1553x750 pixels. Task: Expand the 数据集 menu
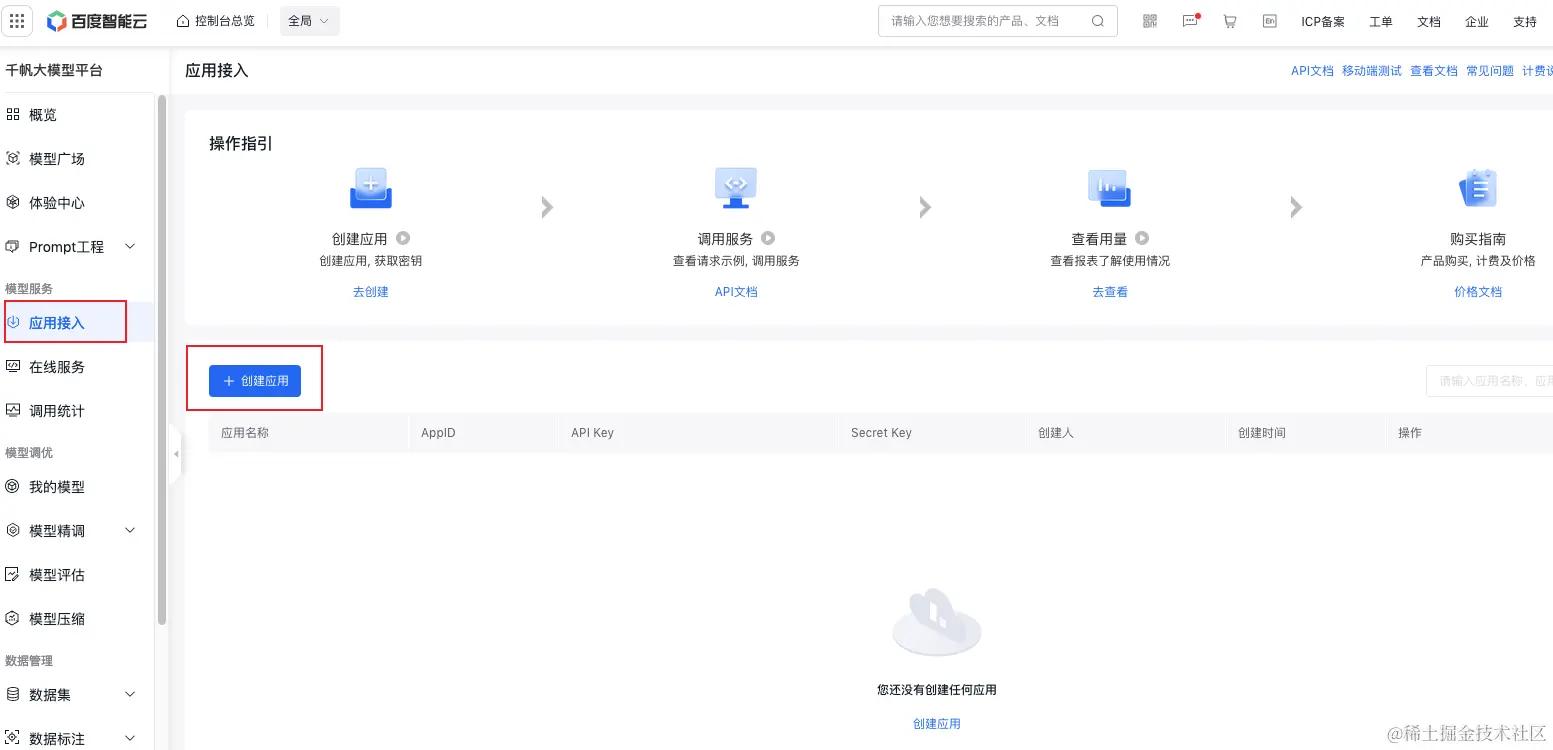pyautogui.click(x=130, y=695)
